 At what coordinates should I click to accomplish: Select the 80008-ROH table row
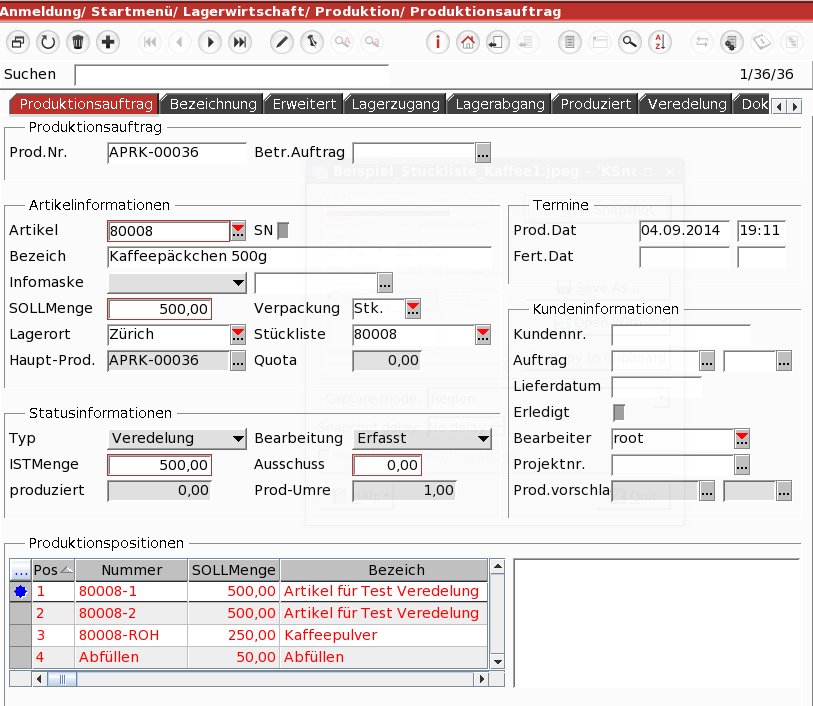pos(249,636)
